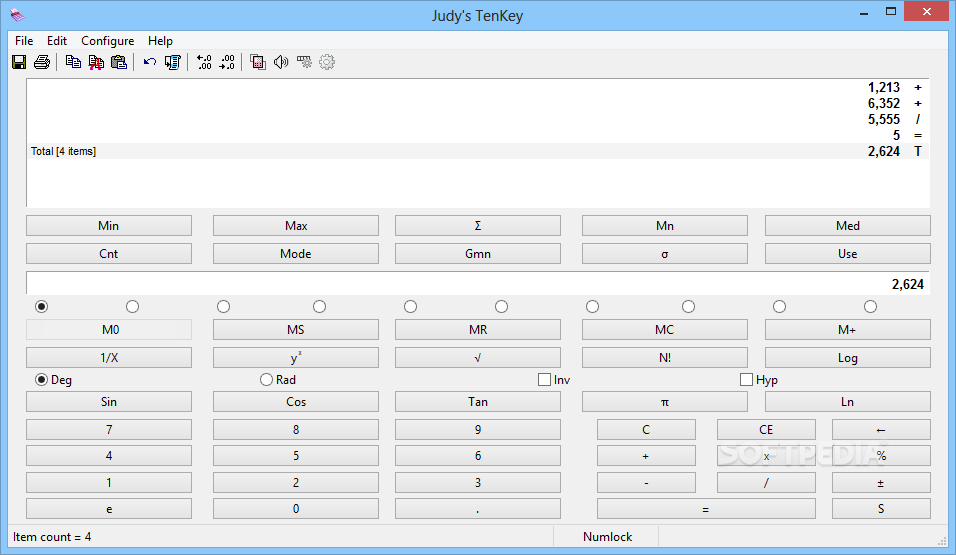Image resolution: width=956 pixels, height=555 pixels.
Task: Click the Gmn geometric mean button
Action: coord(478,254)
